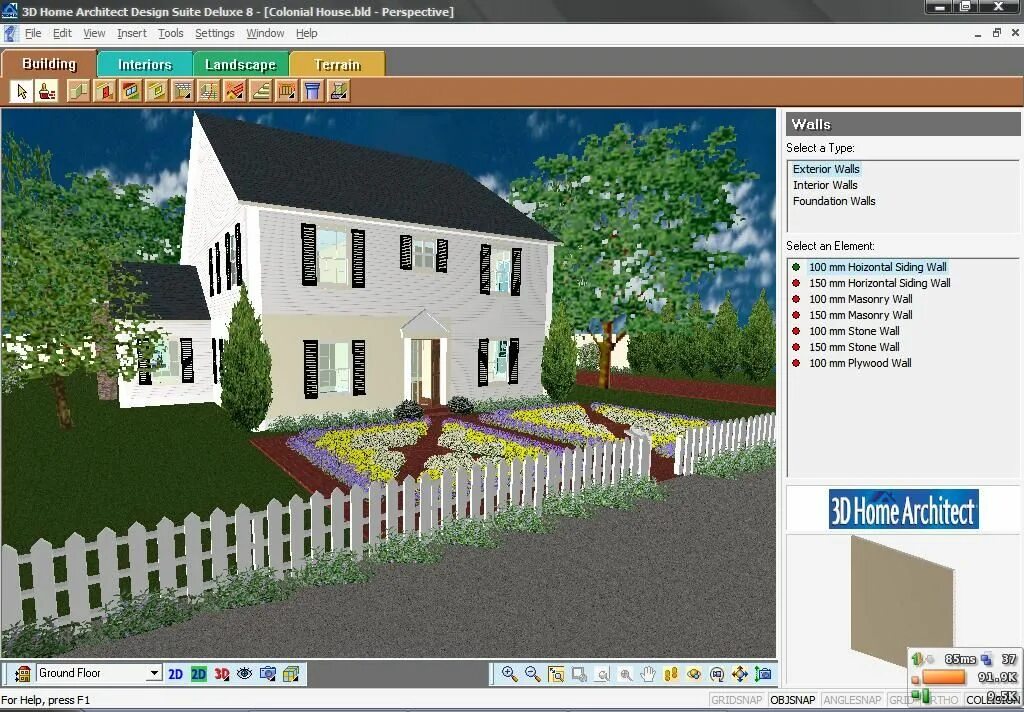Toggle ANGLESNAP in the status bar
Screen dimensions: 1024x712
point(852,700)
